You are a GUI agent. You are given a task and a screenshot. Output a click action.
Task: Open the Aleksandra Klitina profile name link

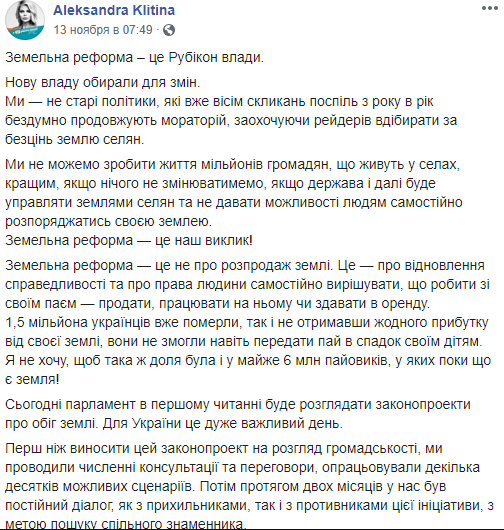[114, 10]
